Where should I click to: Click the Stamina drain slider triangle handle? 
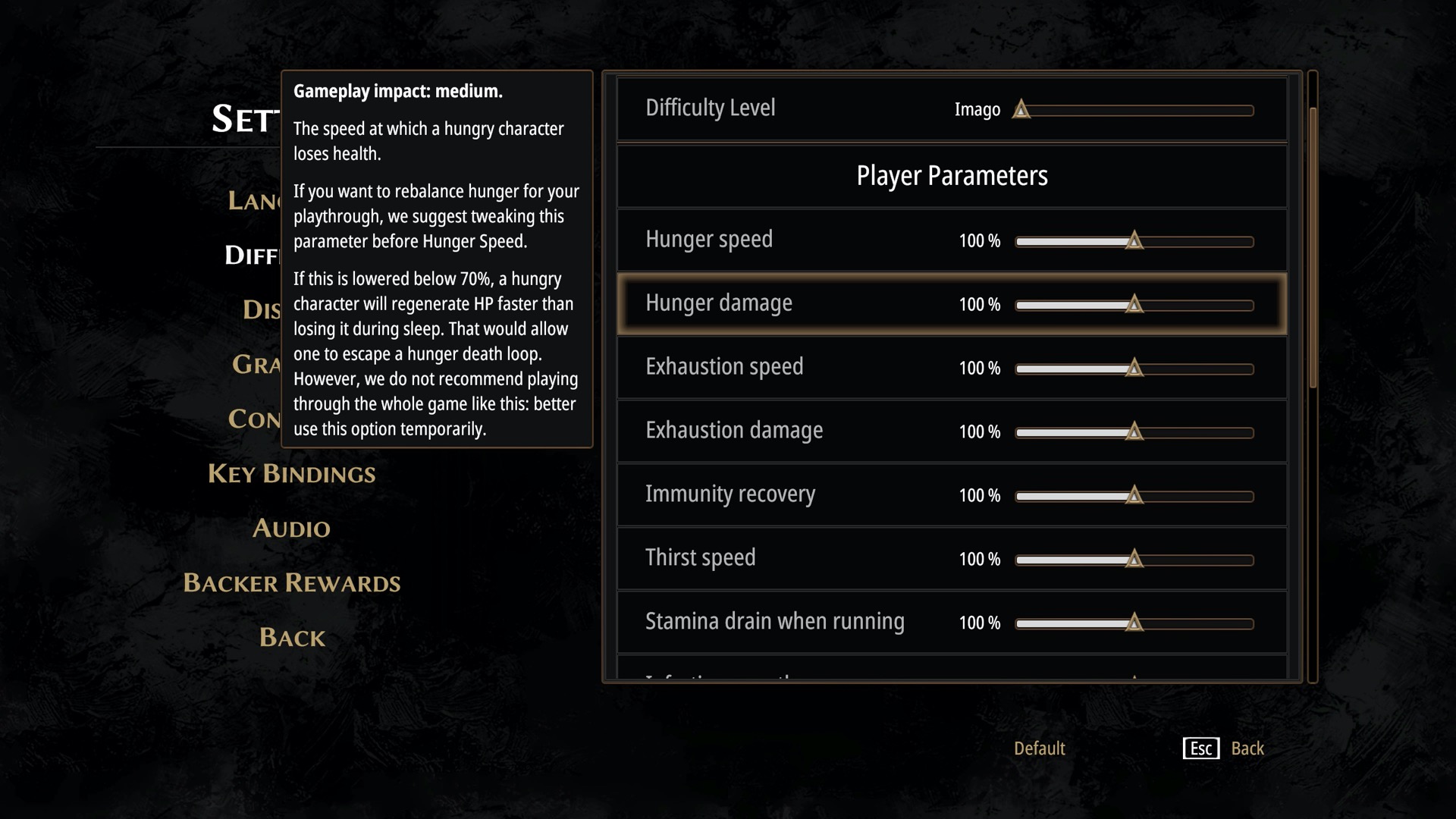[1134, 623]
